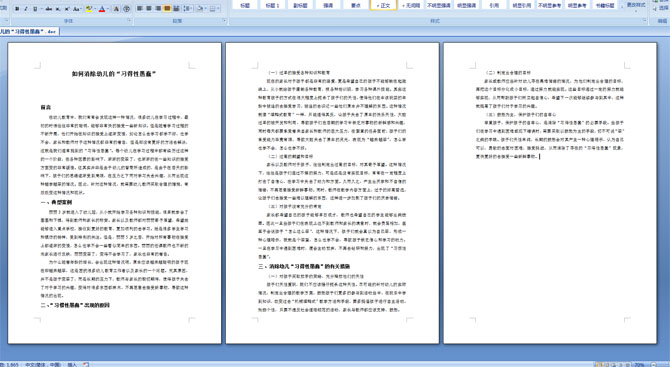This screenshot has width=670, height=367.
Task: Click the first page thumbnail title
Action: point(114,74)
